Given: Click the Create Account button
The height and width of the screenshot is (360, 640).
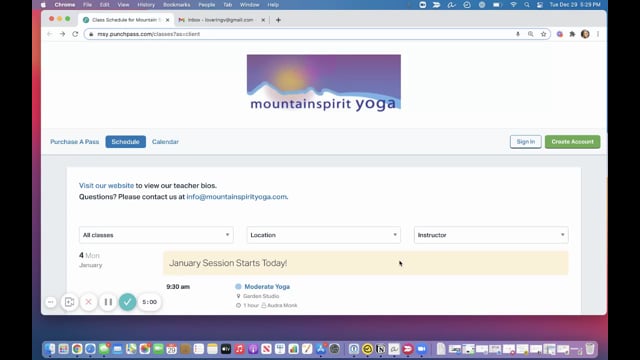Looking at the screenshot, I should coord(572,142).
